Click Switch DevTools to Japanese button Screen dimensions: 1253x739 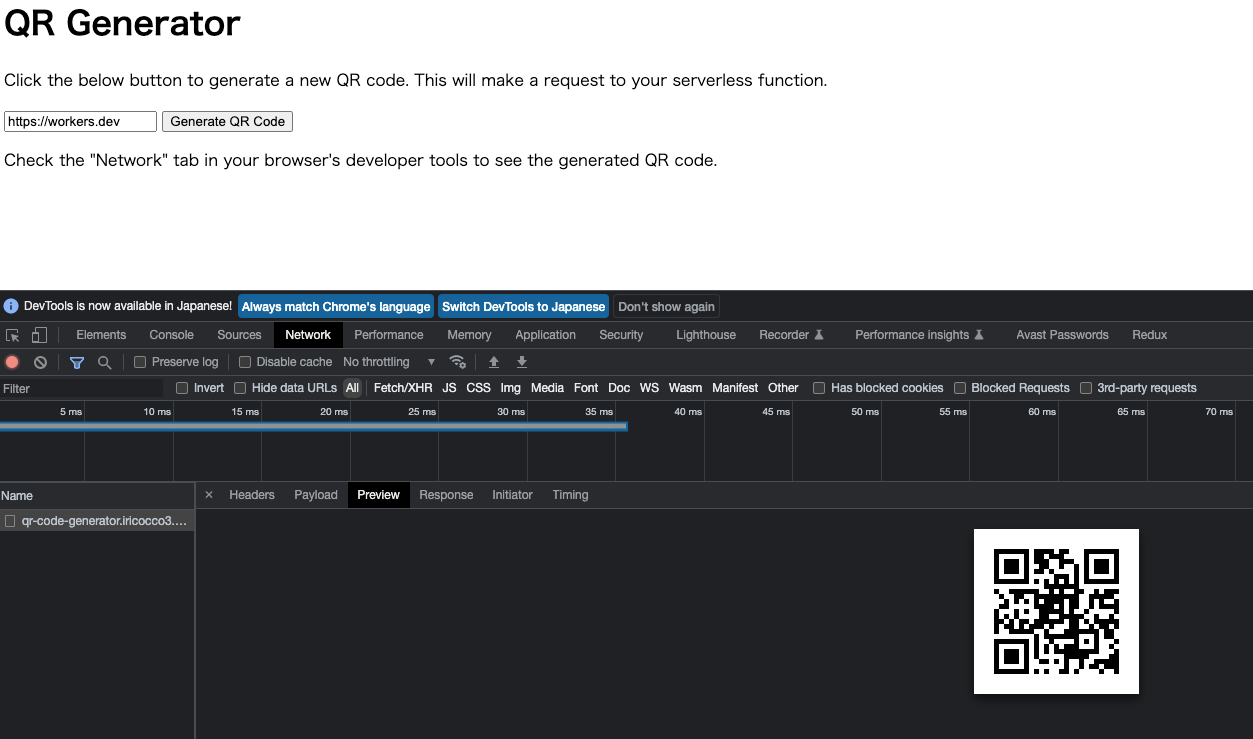(524, 306)
